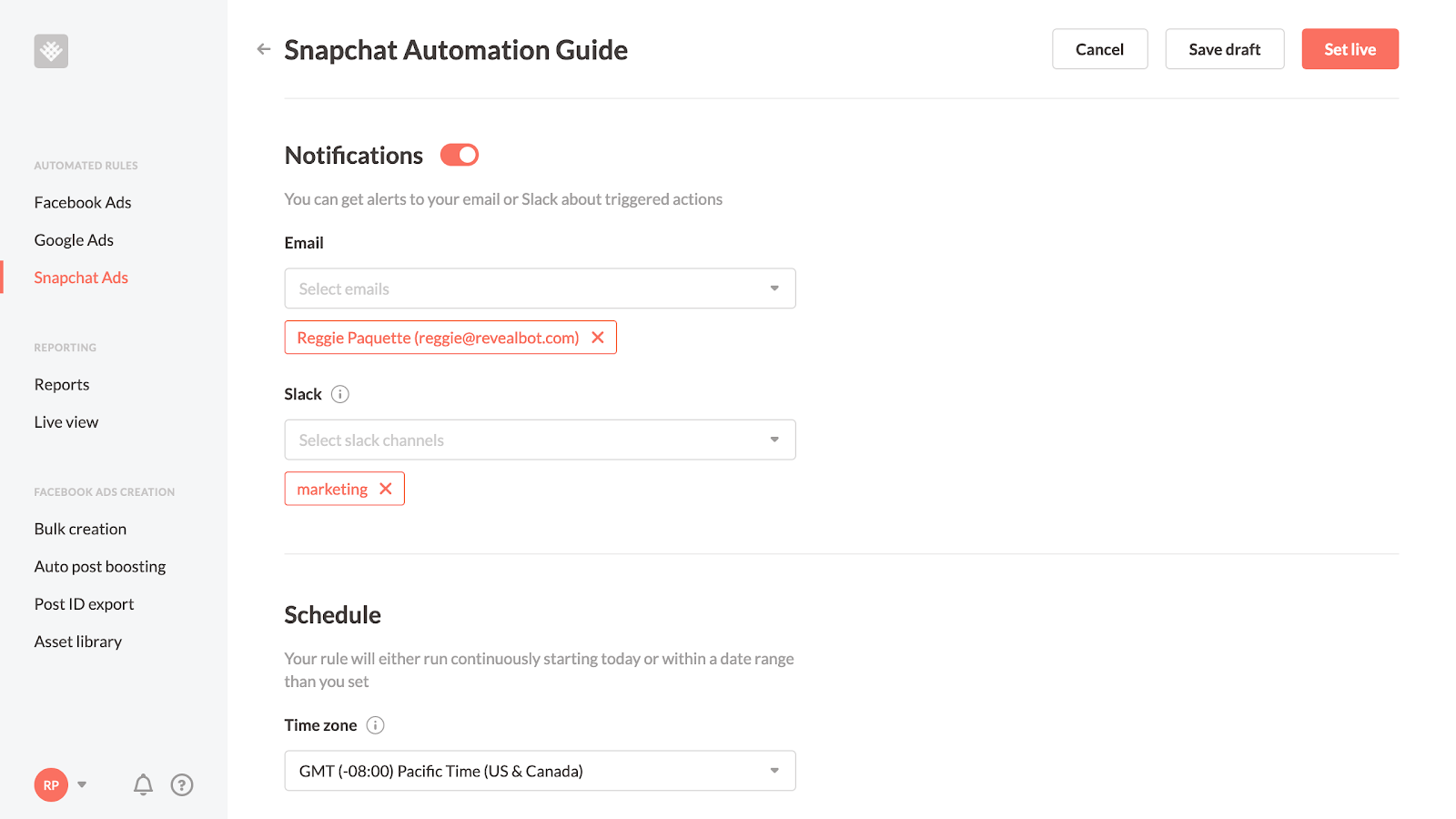The width and height of the screenshot is (1456, 819).
Task: Open the Select slack channels dropdown
Action: tap(540, 440)
